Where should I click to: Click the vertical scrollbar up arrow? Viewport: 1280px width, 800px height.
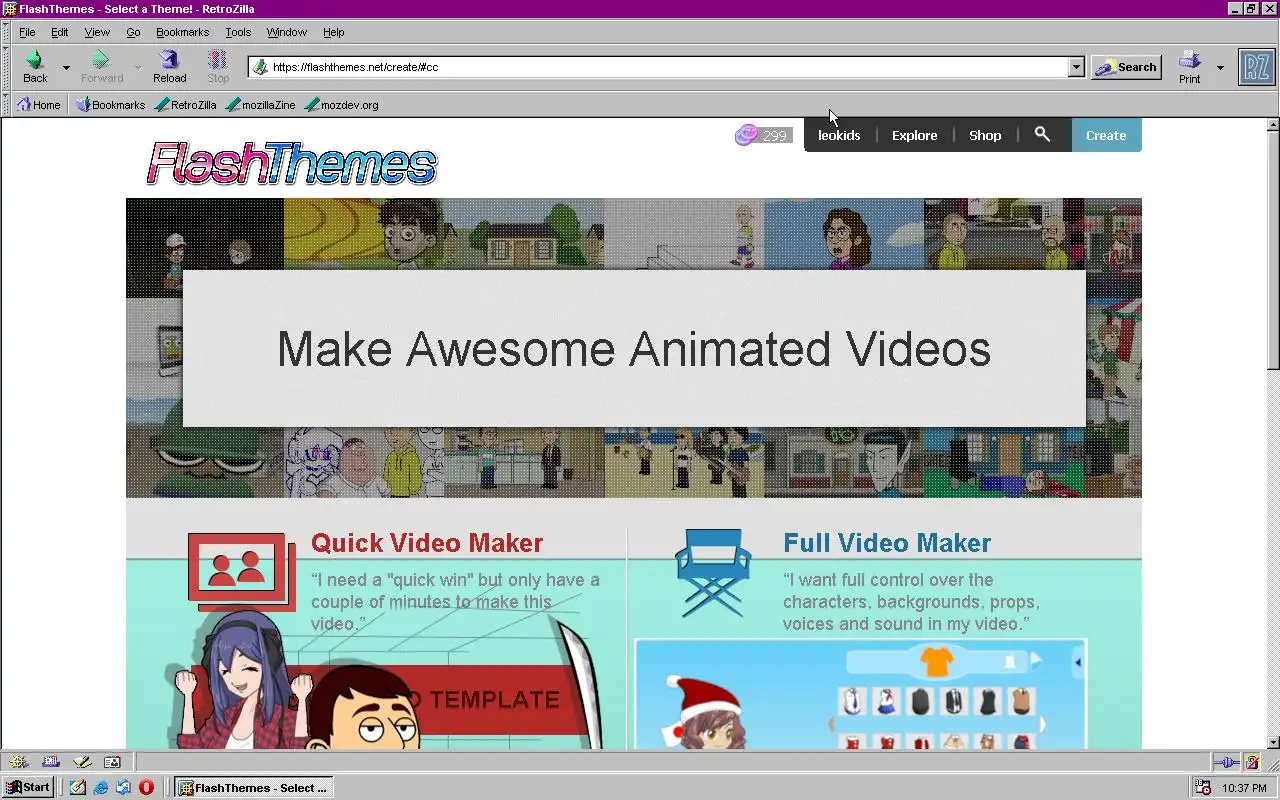tap(1273, 125)
